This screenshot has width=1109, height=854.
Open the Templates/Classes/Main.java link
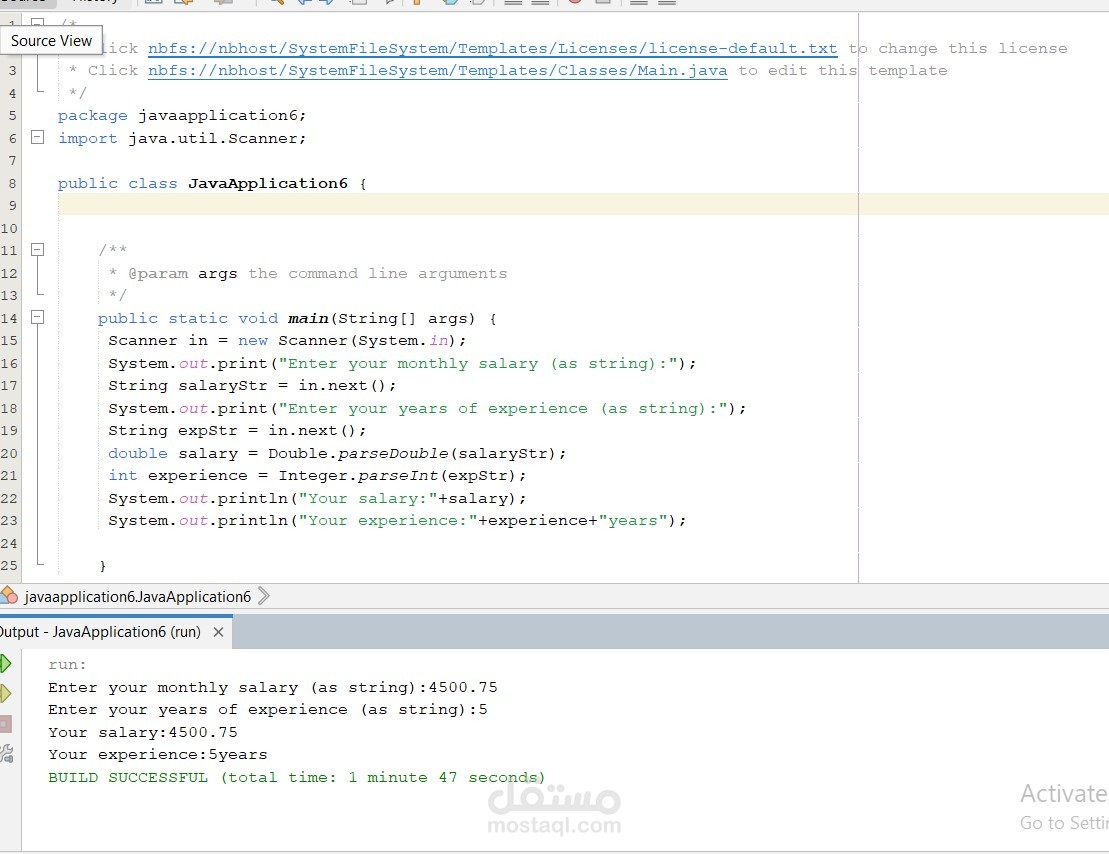(x=437, y=70)
